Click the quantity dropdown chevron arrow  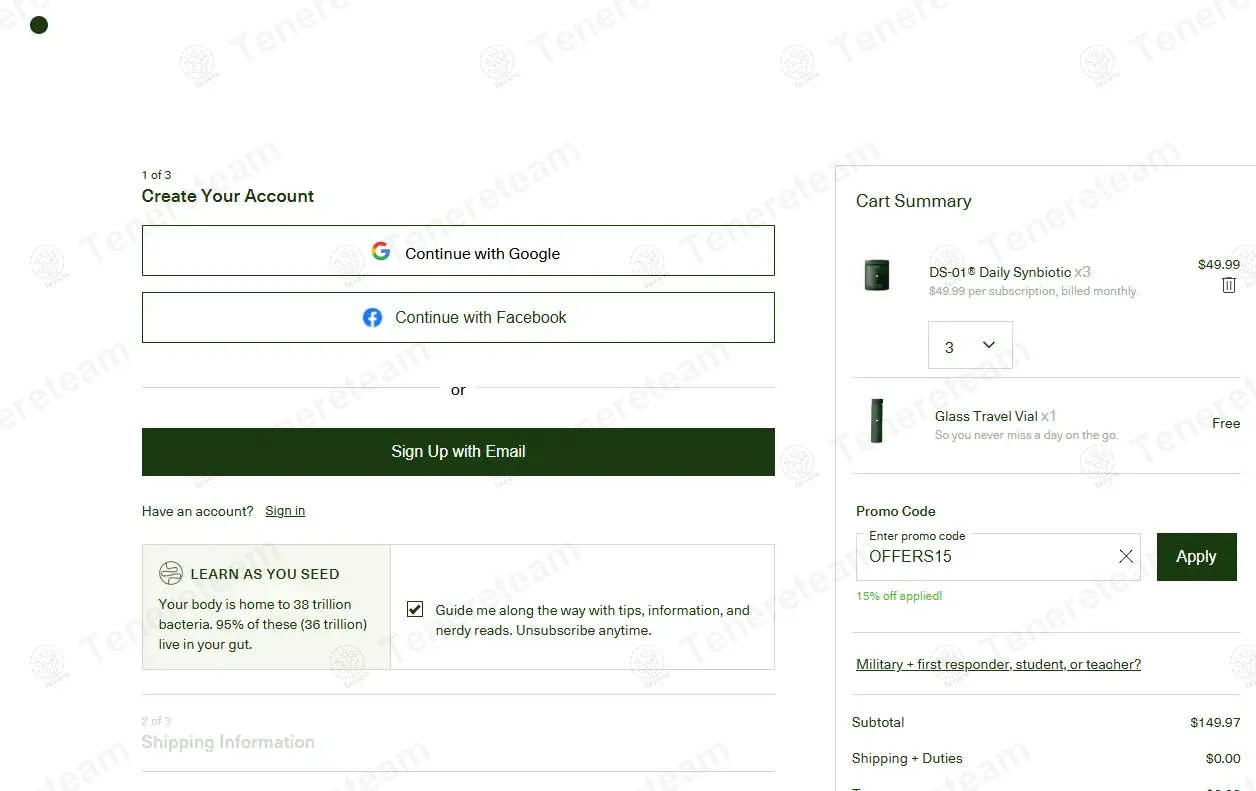[989, 345]
